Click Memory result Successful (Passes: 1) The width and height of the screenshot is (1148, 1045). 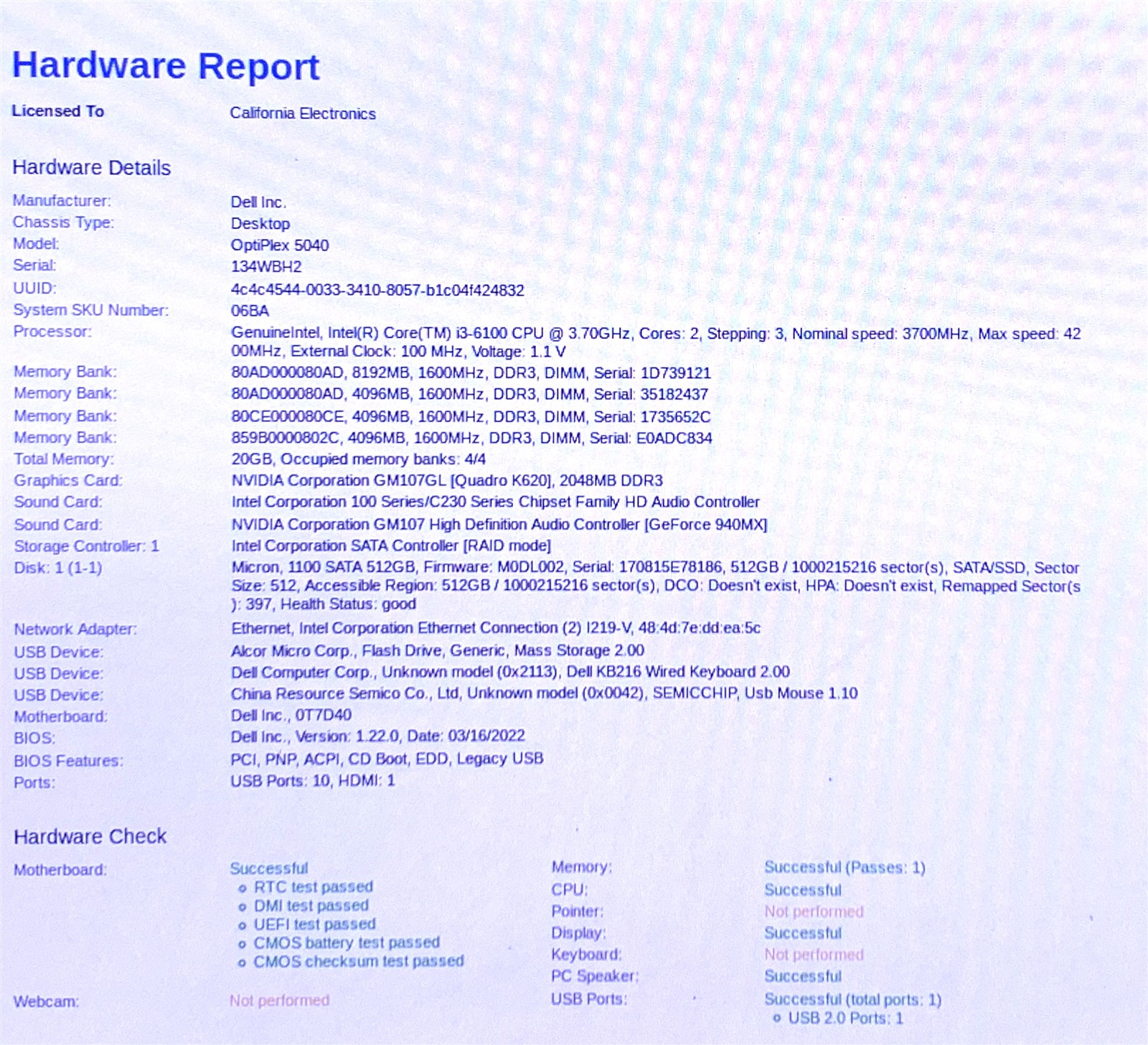[845, 868]
